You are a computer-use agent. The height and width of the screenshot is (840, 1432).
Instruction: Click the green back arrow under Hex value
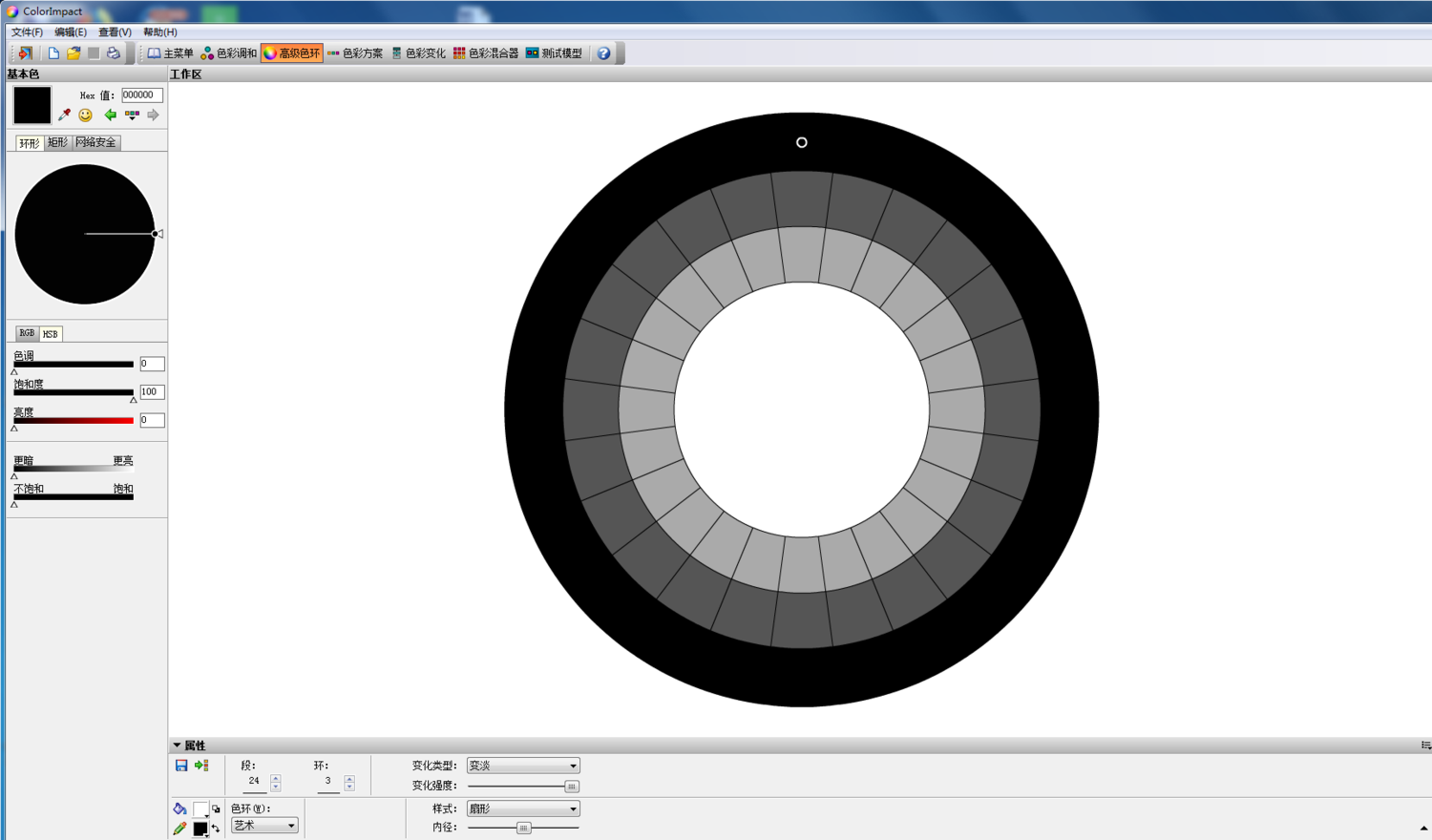point(110,115)
